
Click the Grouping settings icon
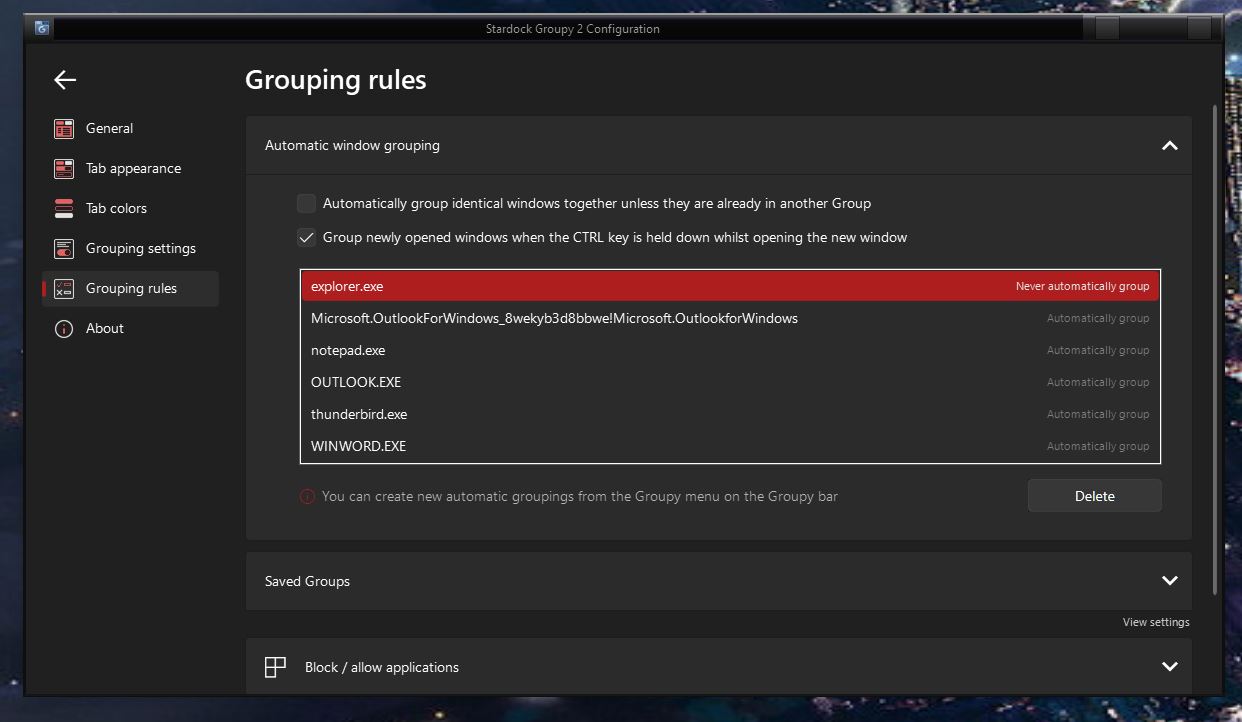pos(64,249)
